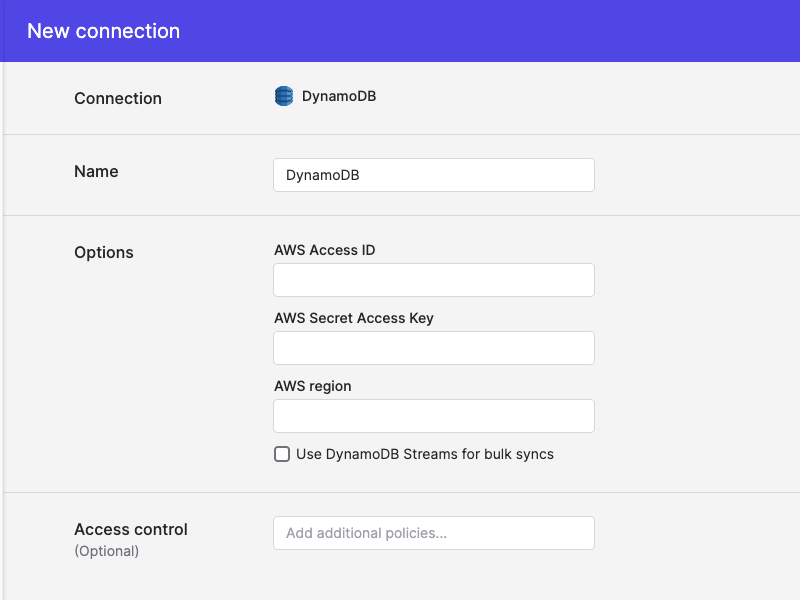Click into the AWS Access ID field
The width and height of the screenshot is (800, 600).
point(434,280)
